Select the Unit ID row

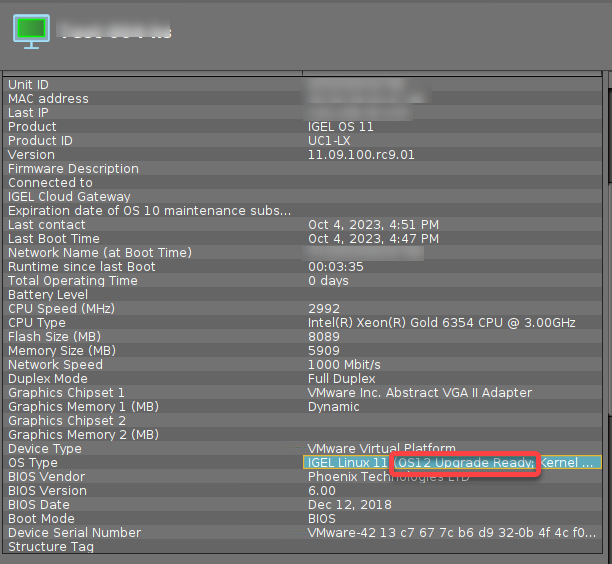pos(28,85)
